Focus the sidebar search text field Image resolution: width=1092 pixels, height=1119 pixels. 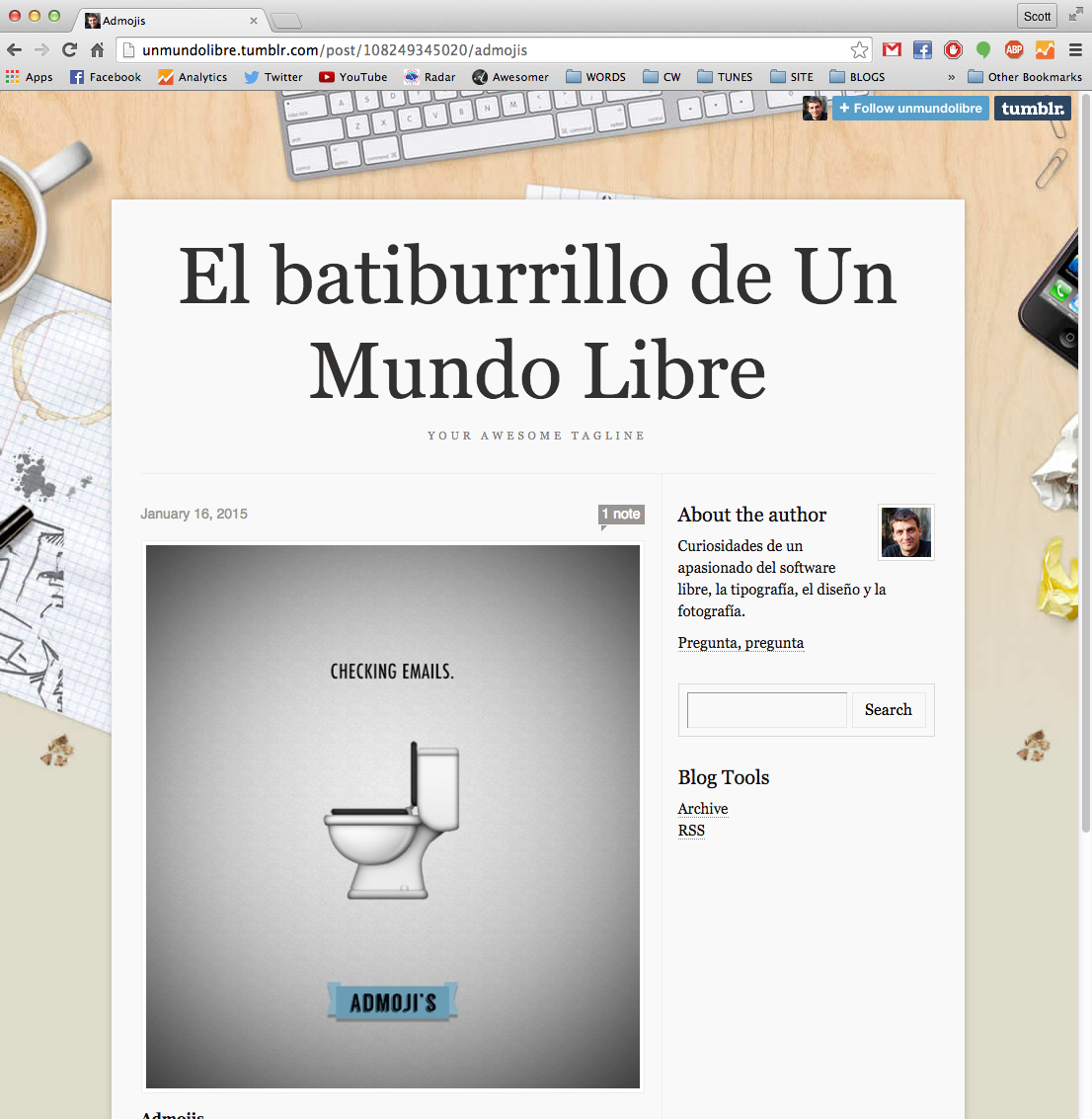tap(767, 710)
